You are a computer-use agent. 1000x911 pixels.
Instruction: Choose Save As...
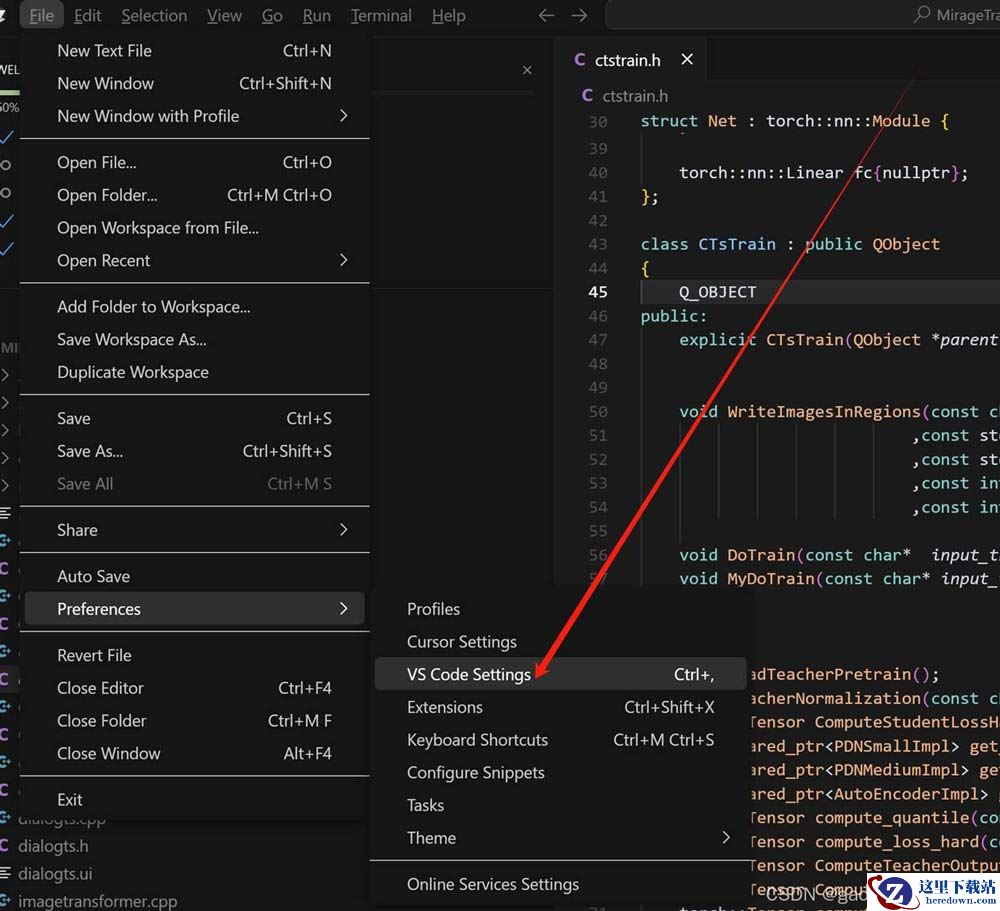point(195,451)
